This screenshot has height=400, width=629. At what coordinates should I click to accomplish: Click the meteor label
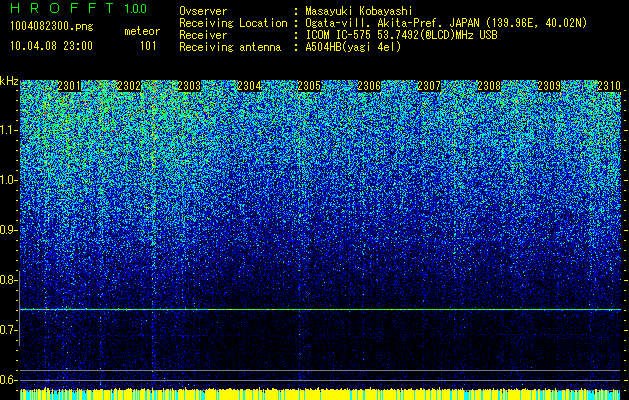point(142,31)
